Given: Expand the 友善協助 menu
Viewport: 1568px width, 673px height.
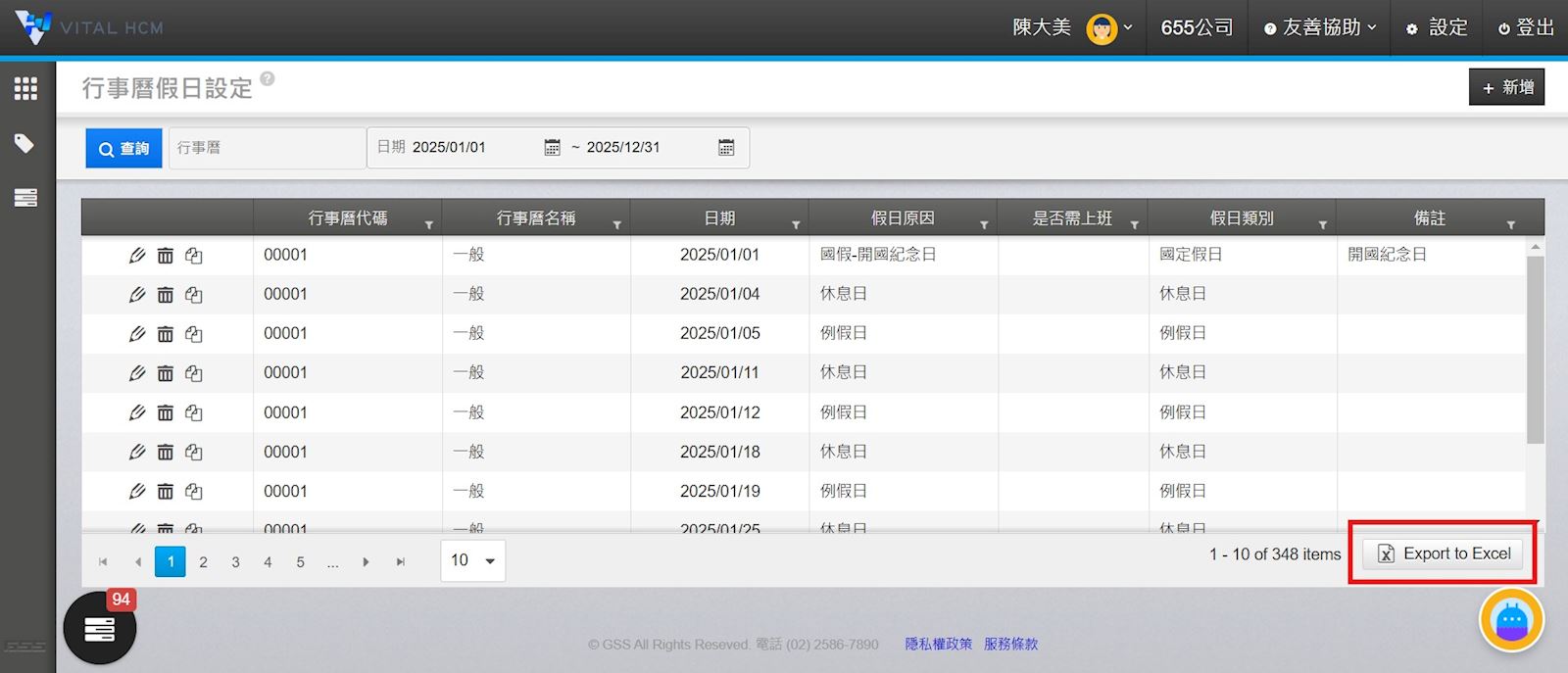Looking at the screenshot, I should (x=1320, y=28).
